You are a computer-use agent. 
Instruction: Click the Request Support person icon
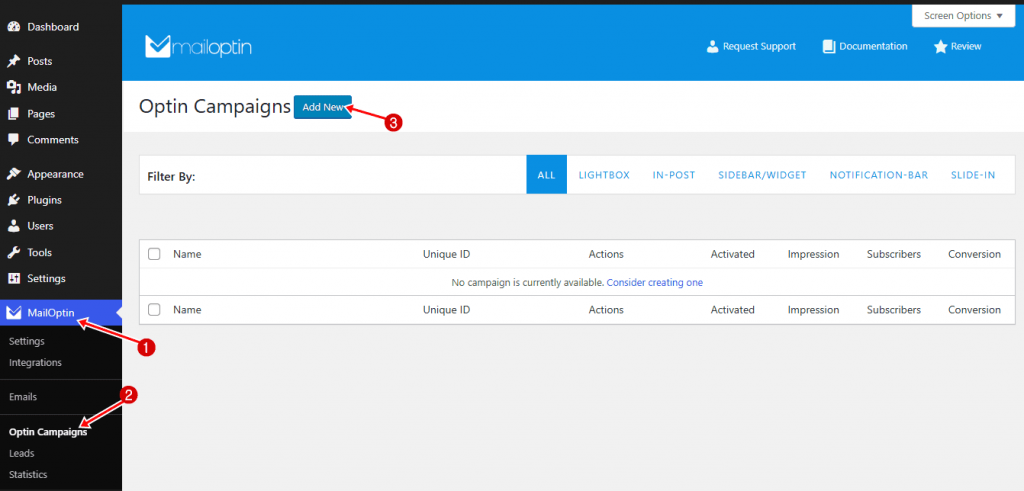712,46
